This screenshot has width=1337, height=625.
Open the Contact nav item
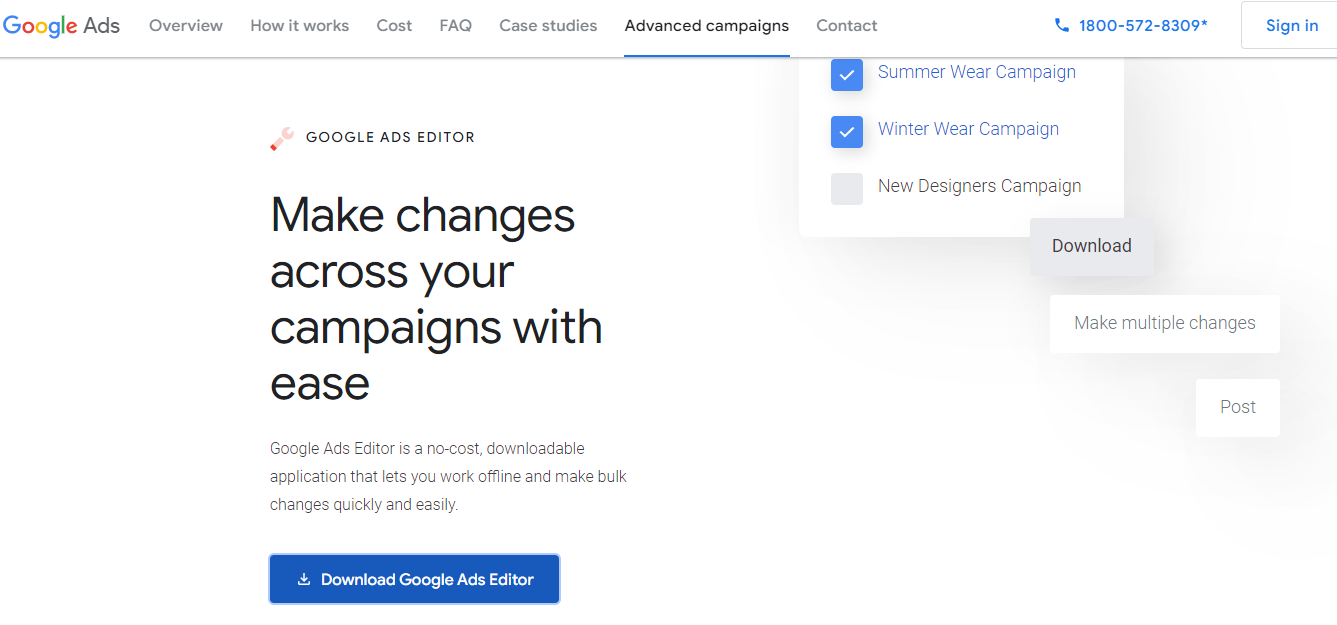click(847, 26)
